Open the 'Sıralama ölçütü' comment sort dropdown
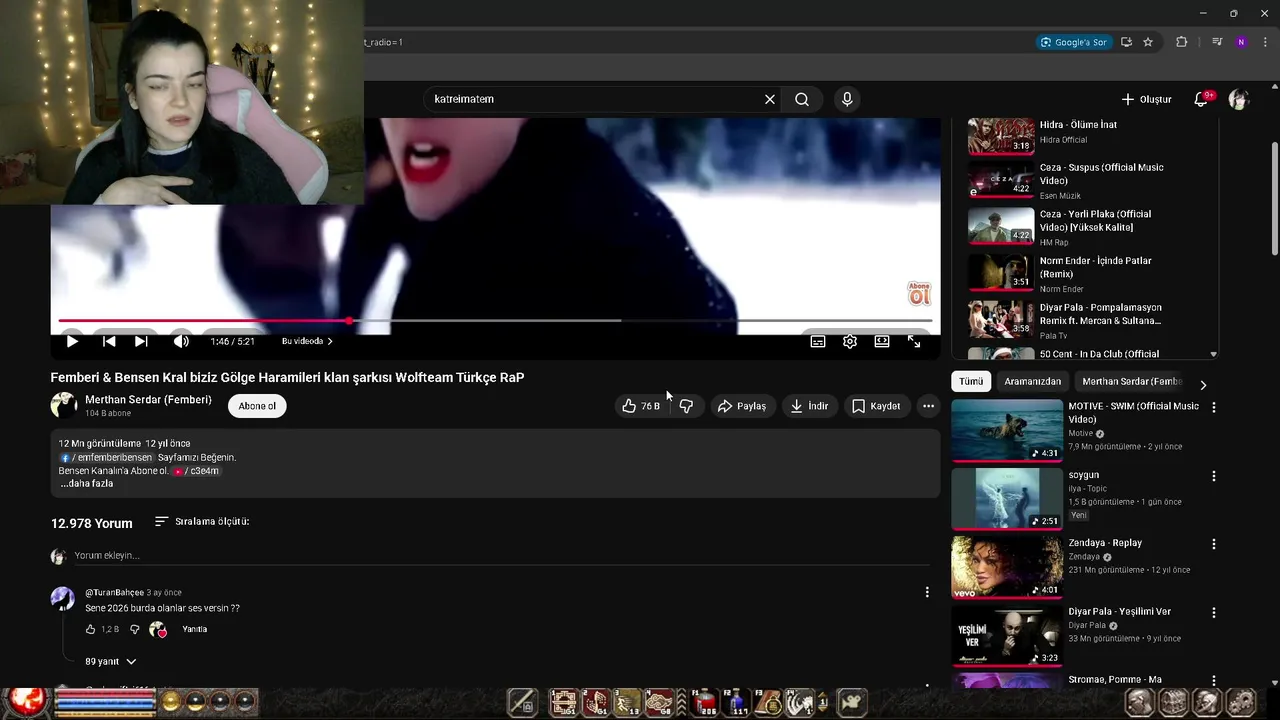1280x720 pixels. click(202, 522)
